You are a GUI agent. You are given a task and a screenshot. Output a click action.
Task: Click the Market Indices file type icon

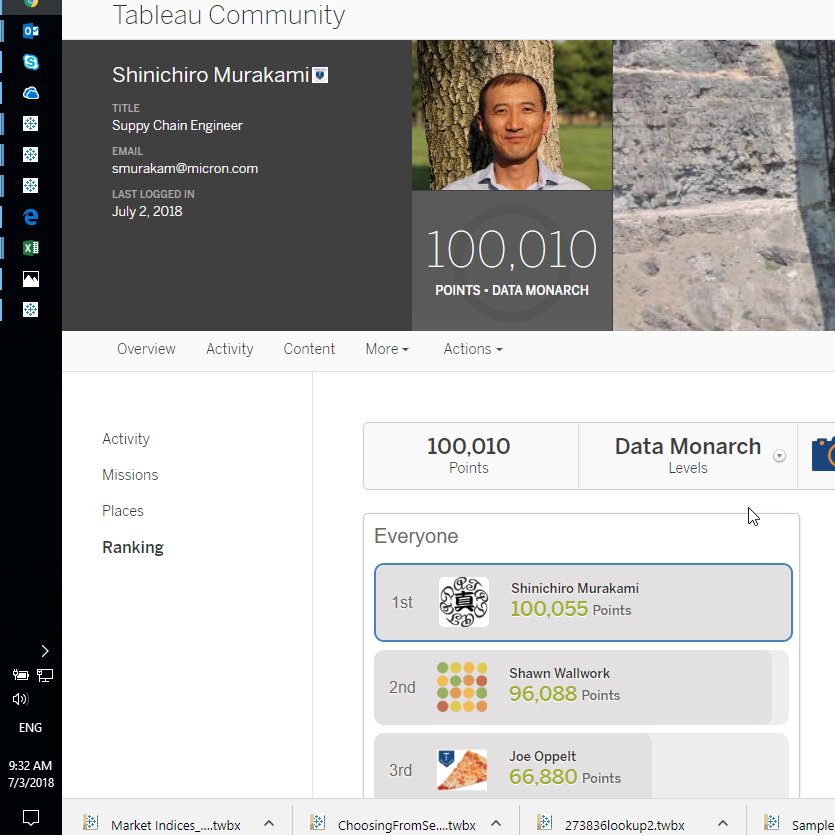click(x=91, y=822)
